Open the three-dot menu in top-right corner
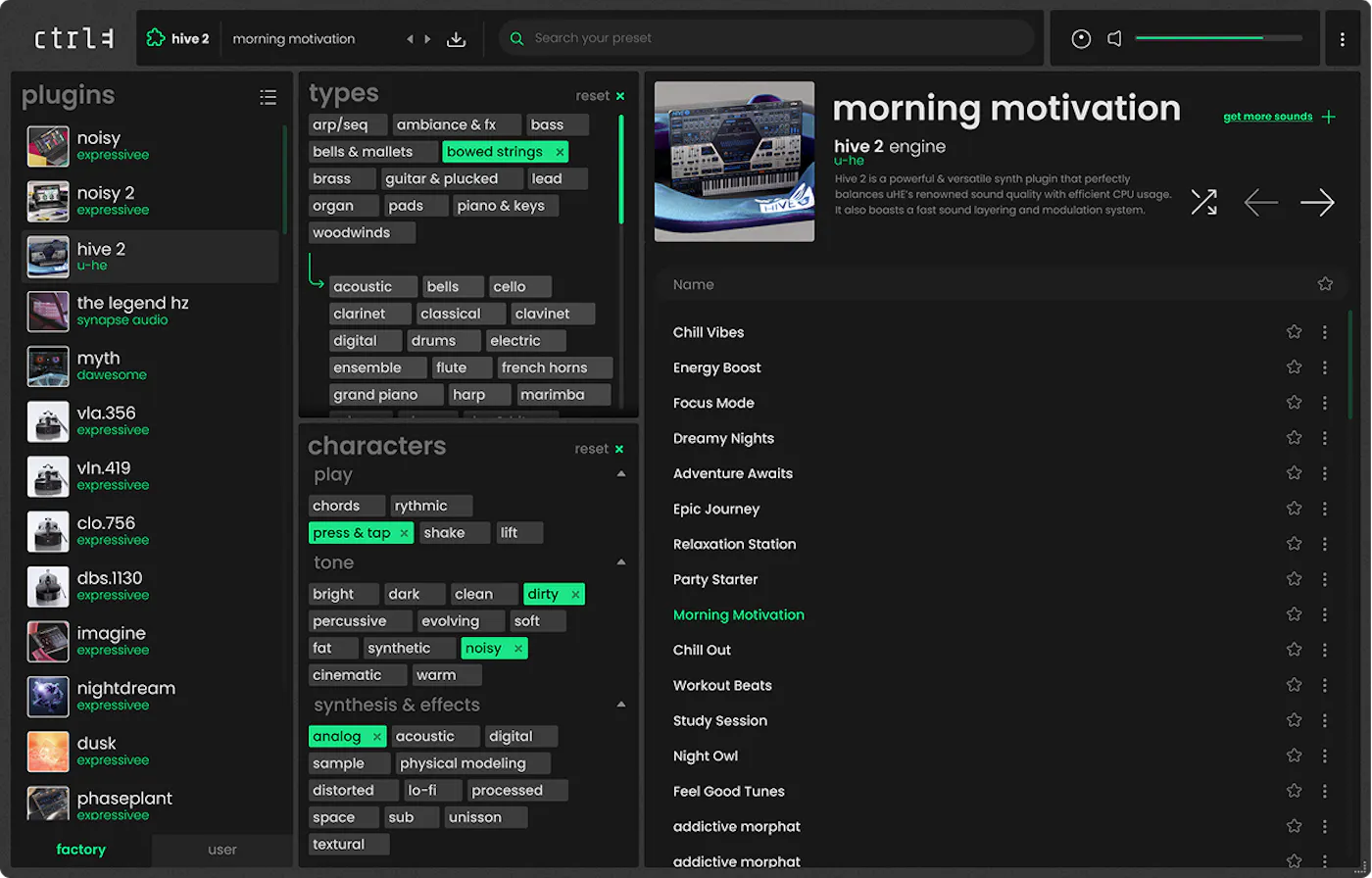 tap(1342, 39)
